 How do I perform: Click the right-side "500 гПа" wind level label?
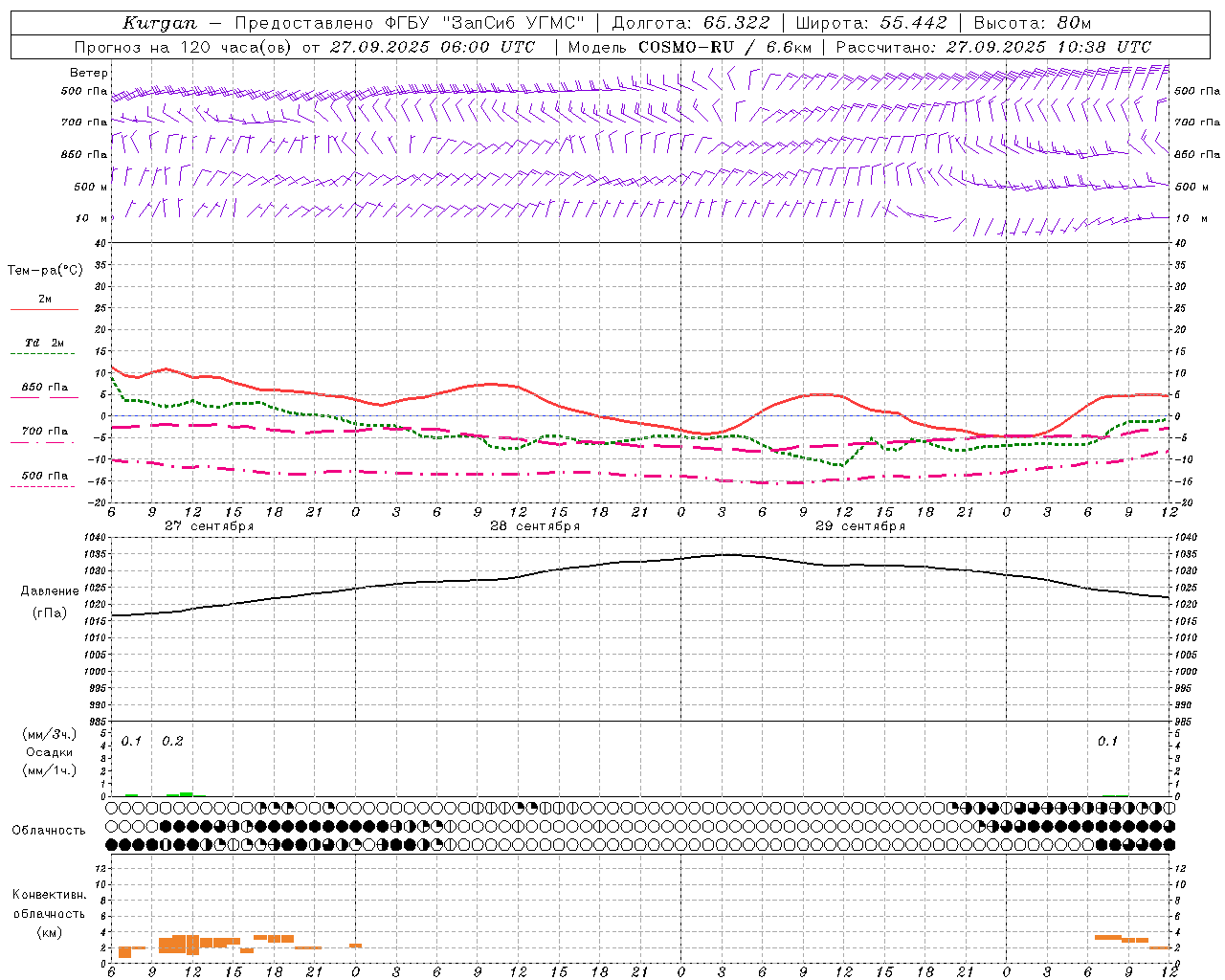pos(1197,91)
